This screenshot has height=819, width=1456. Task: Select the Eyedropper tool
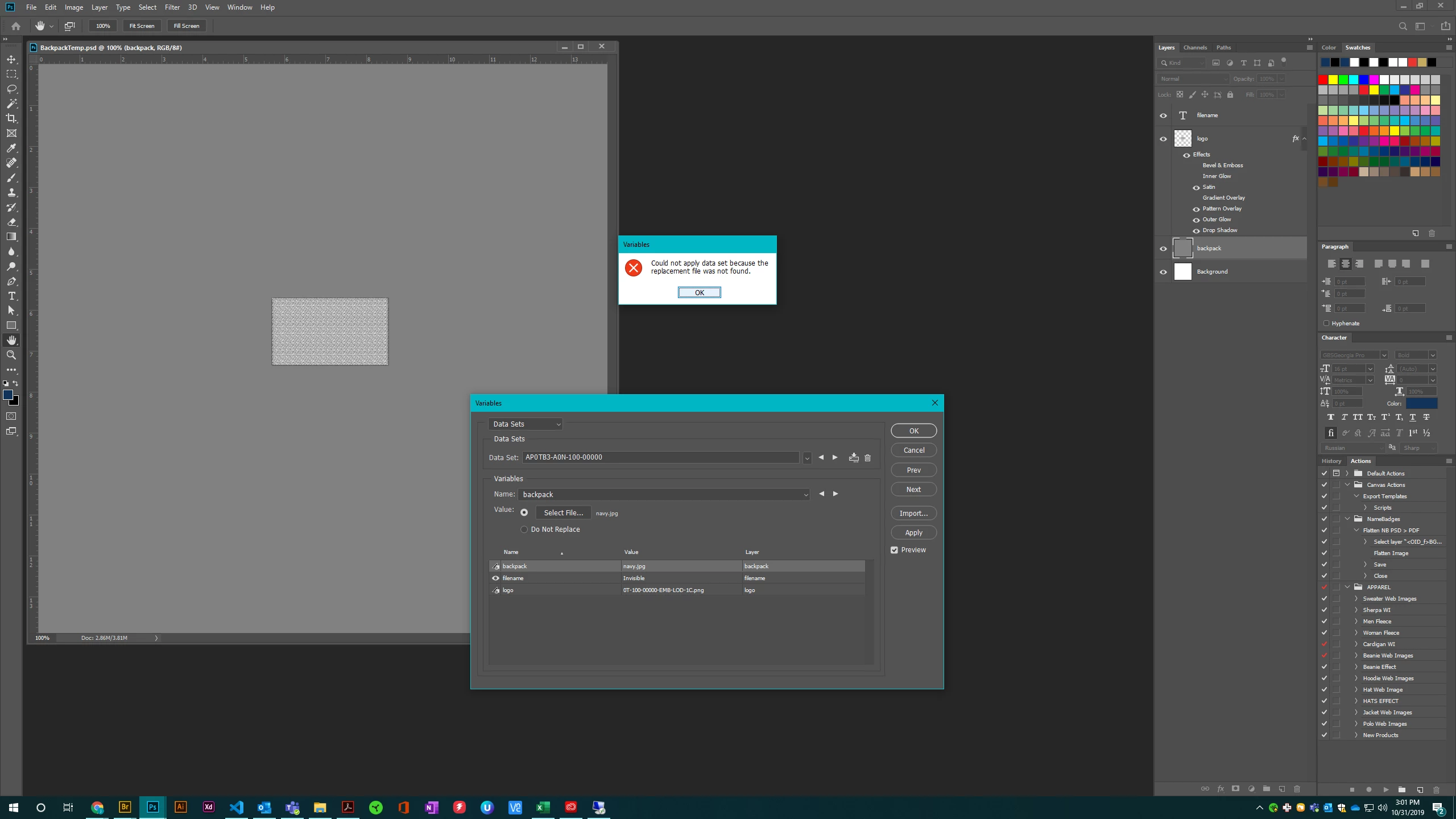[11, 148]
